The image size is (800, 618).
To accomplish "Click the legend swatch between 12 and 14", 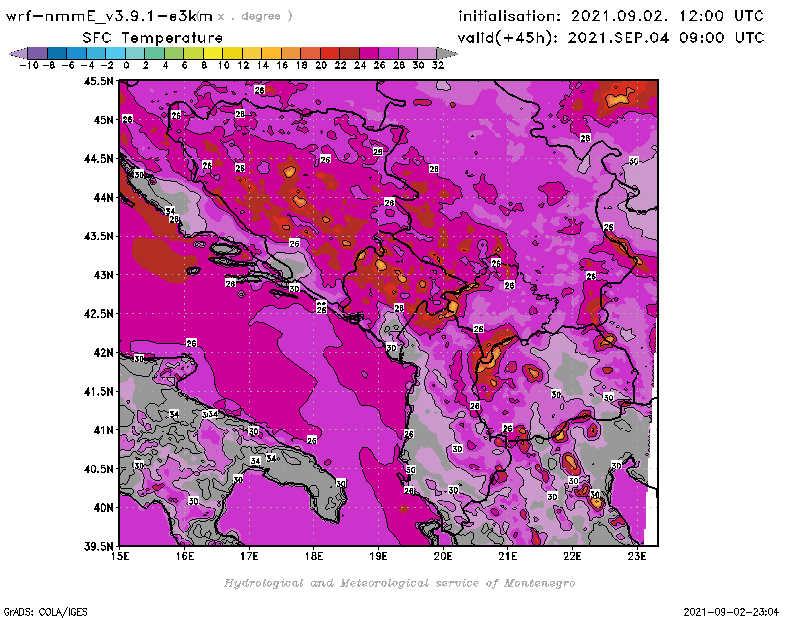I will pyautogui.click(x=252, y=53).
